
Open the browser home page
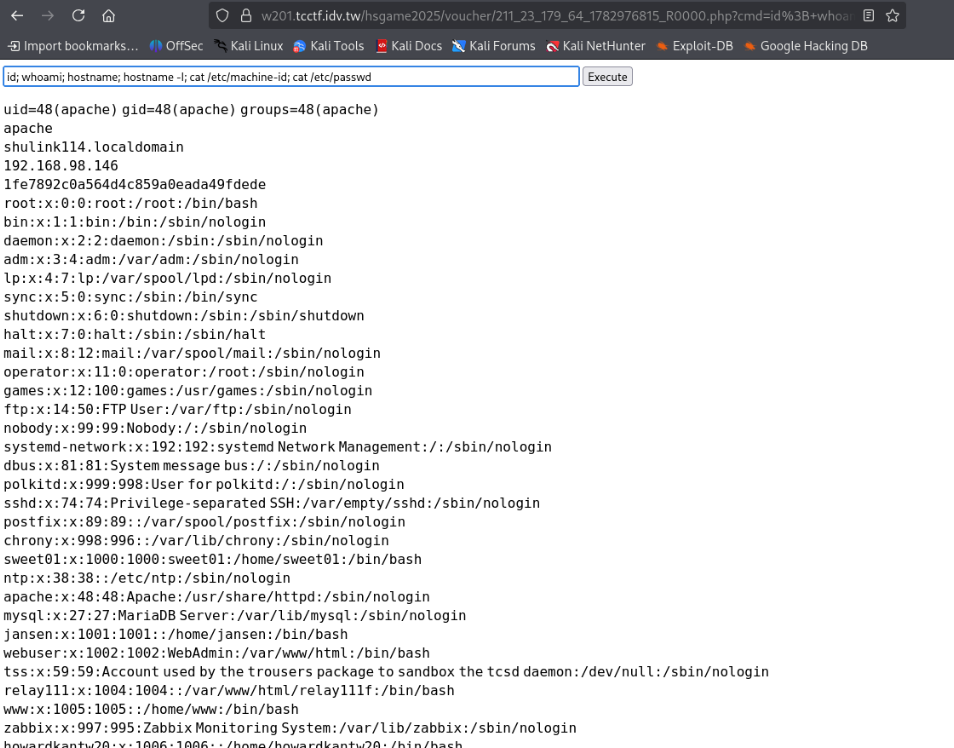(108, 16)
